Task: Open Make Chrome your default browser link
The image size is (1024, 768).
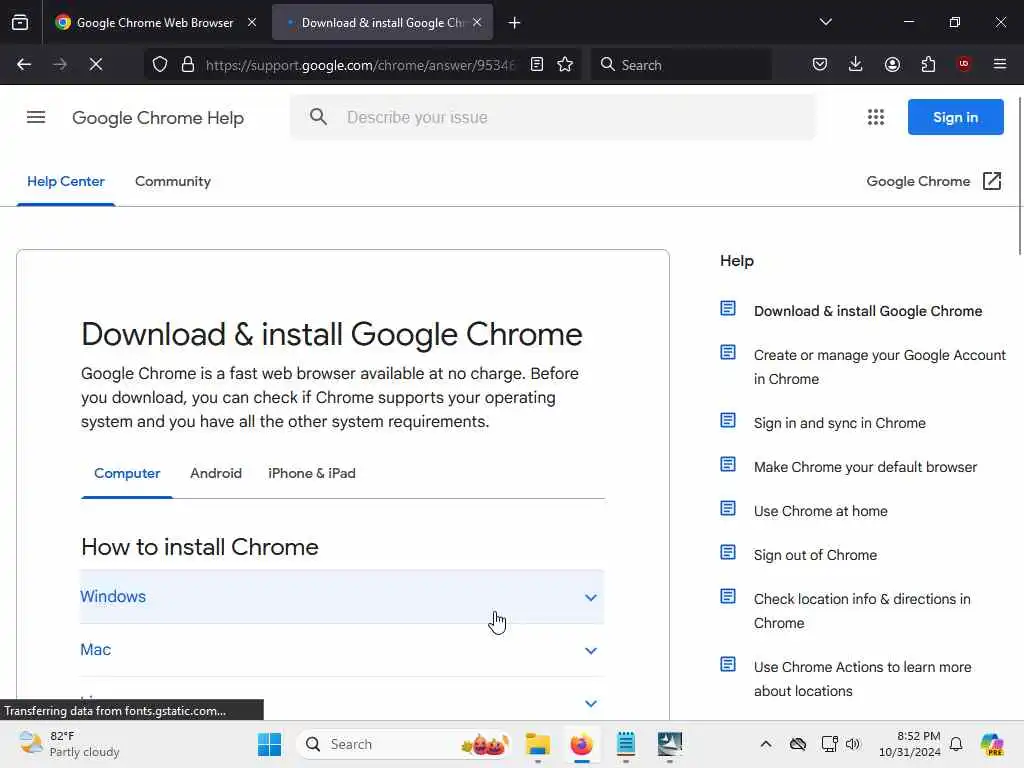Action: [x=865, y=467]
